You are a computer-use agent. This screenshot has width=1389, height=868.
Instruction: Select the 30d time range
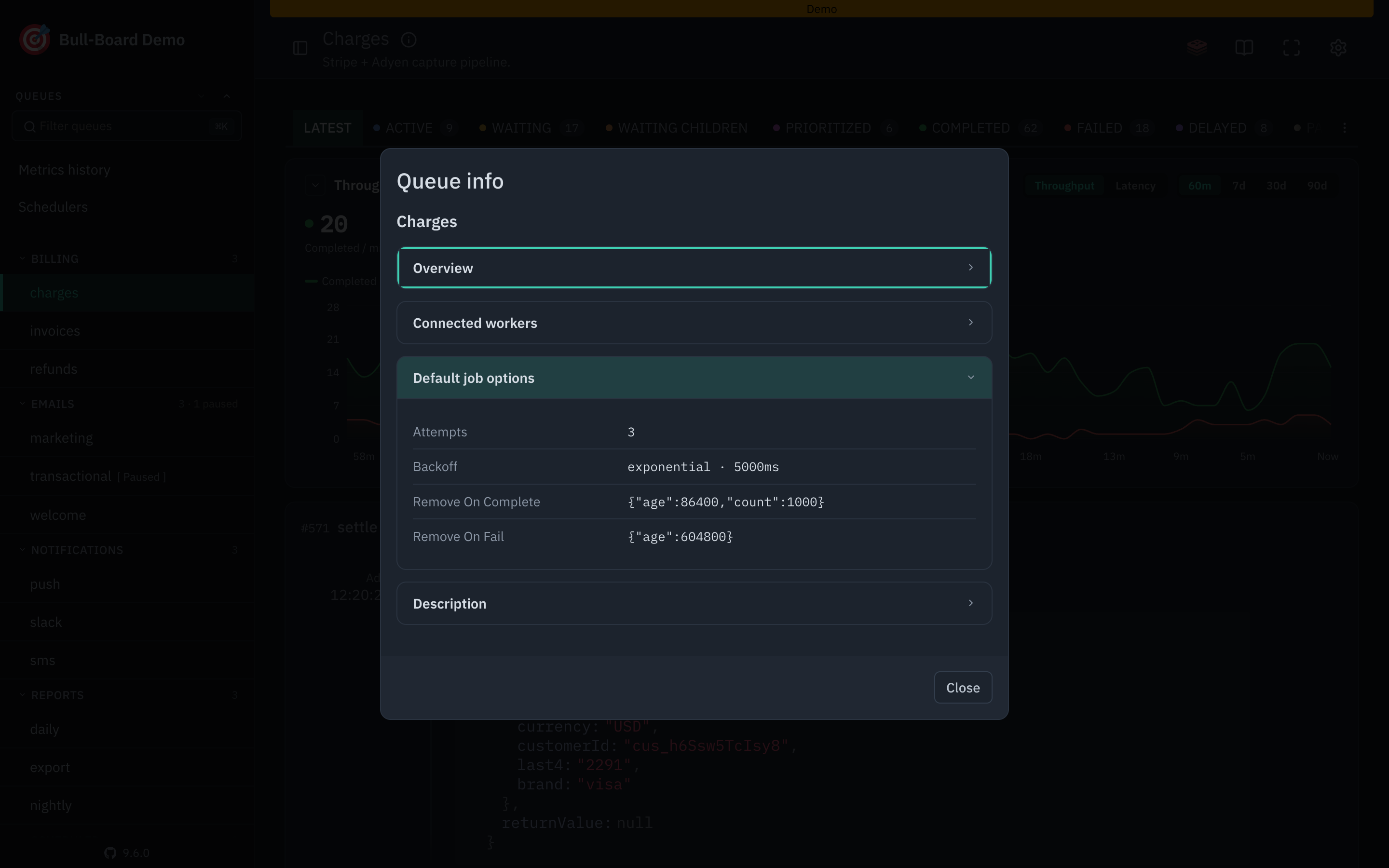pos(1276,186)
